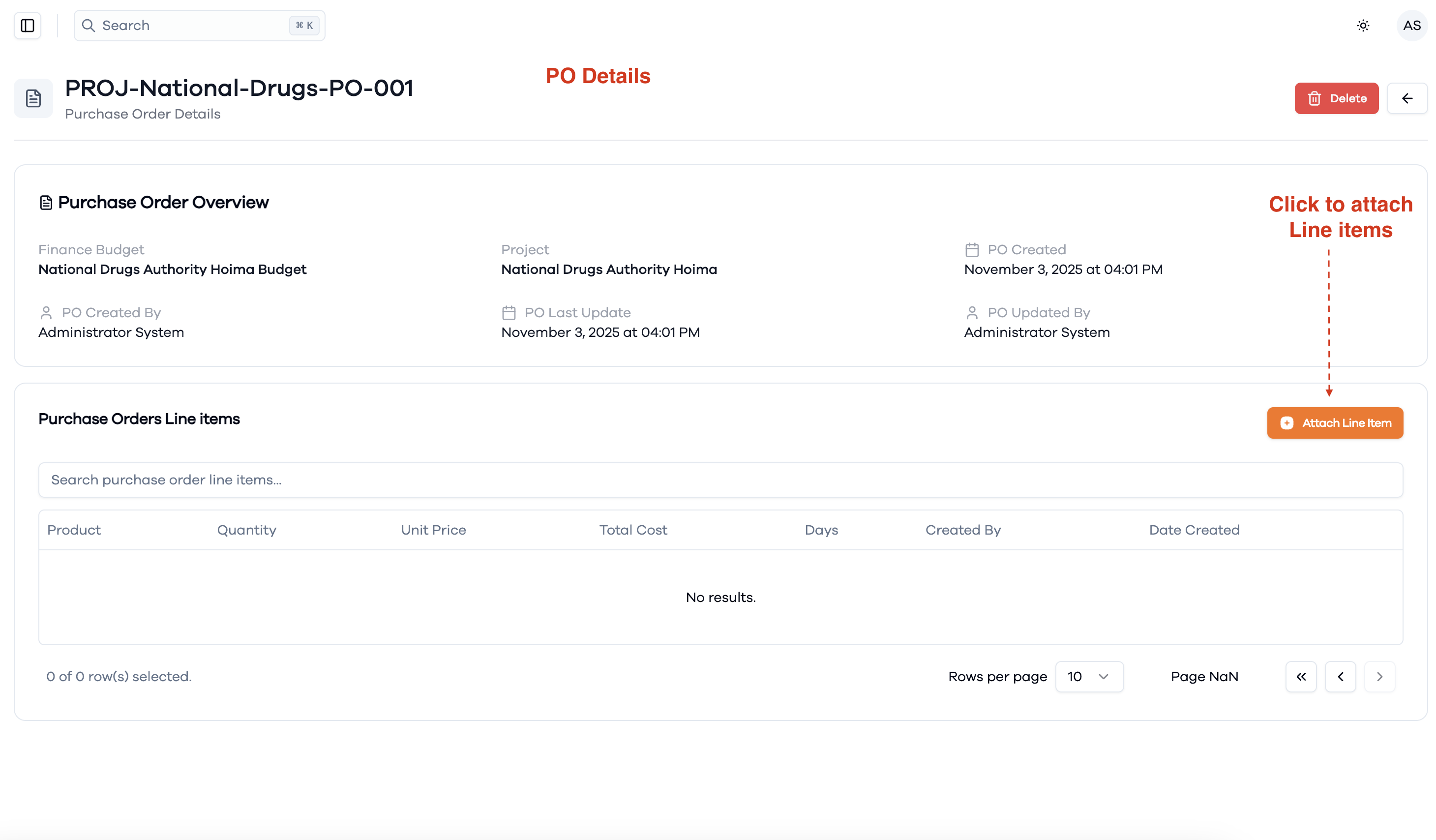Open the AS user avatar menu
The width and height of the screenshot is (1436, 840).
coord(1411,26)
